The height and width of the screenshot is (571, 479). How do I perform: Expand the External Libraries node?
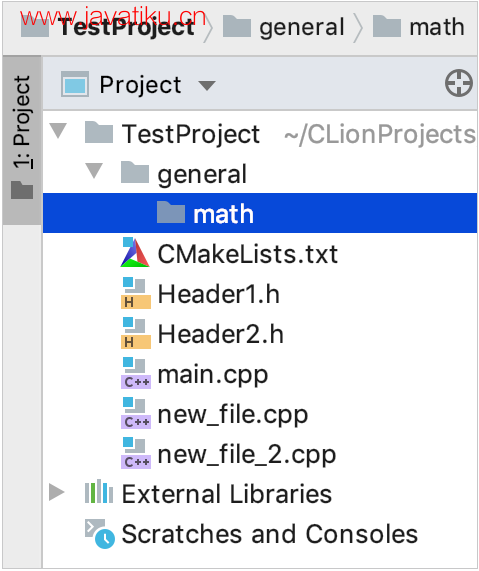[57, 493]
